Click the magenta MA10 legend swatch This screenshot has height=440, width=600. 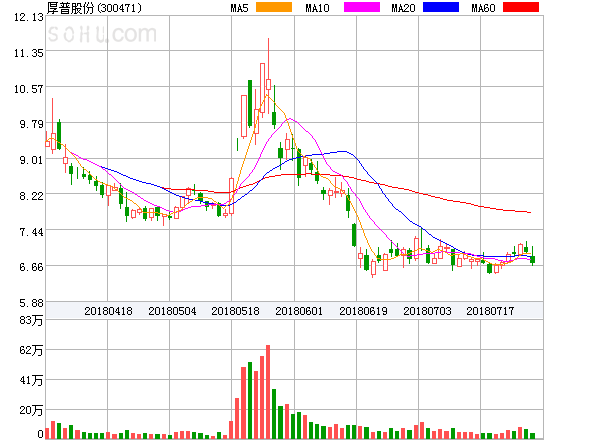click(x=362, y=7)
